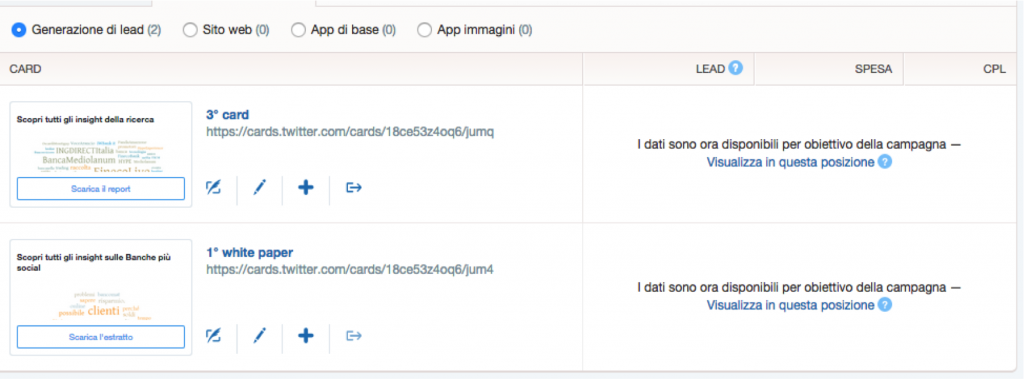Click pencil edit icon for 3° card
1024x379 pixels.
coord(260,188)
